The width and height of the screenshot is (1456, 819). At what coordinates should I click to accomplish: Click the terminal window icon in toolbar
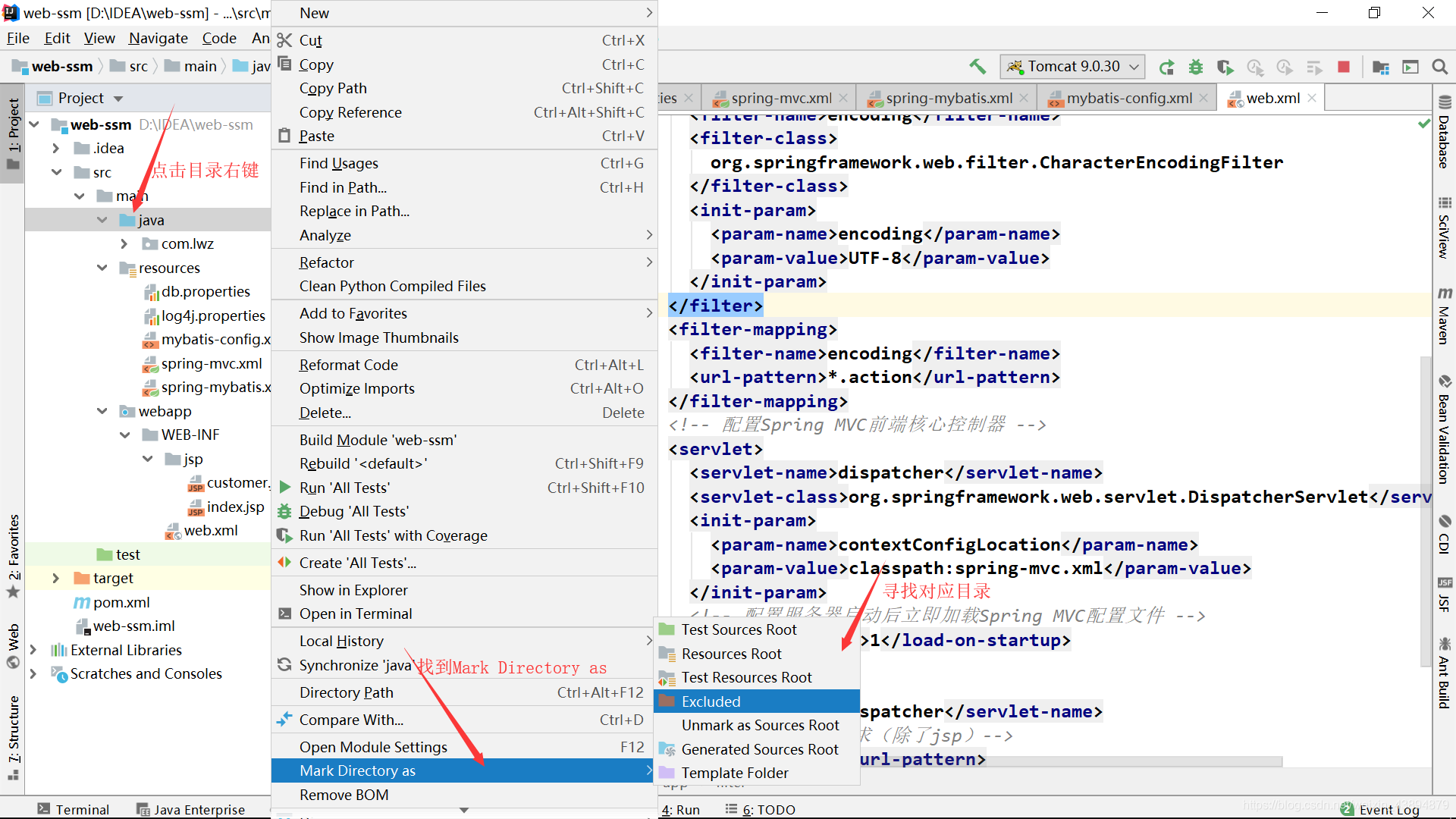(x=1410, y=67)
